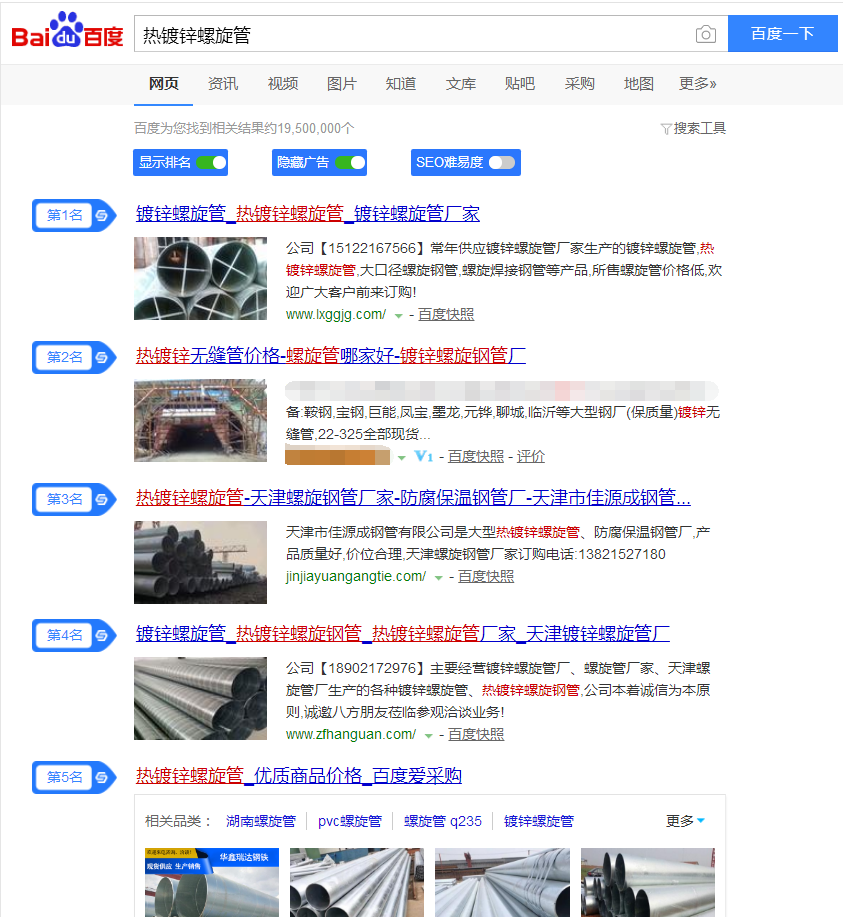This screenshot has height=917, width=843.
Task: Toggle the 显示排名 switch
Action: (211, 163)
